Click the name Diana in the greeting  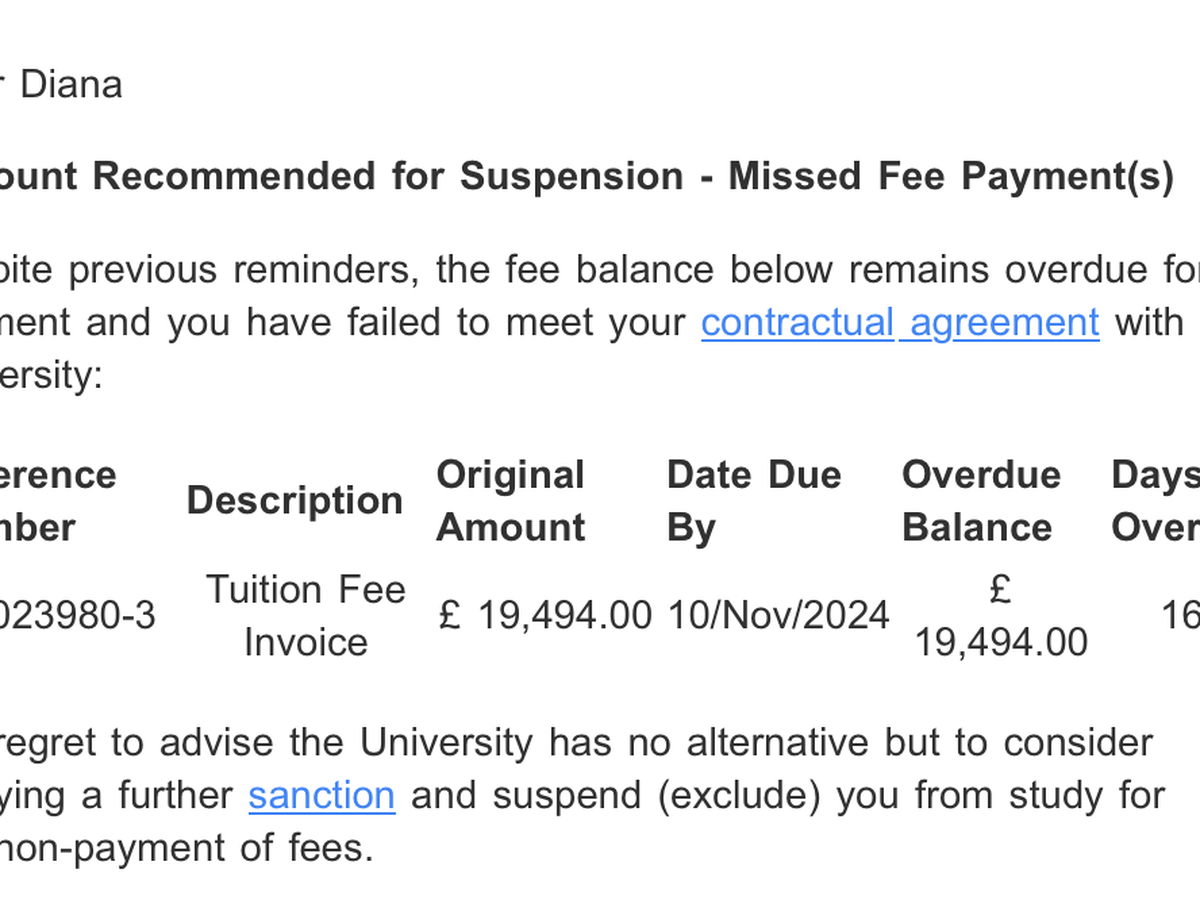click(x=71, y=84)
